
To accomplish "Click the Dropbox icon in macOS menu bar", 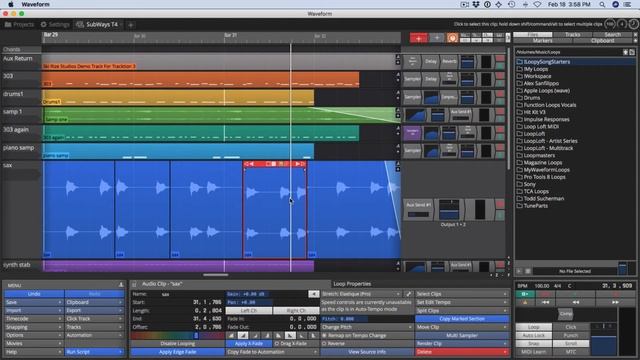I will coord(476,4).
